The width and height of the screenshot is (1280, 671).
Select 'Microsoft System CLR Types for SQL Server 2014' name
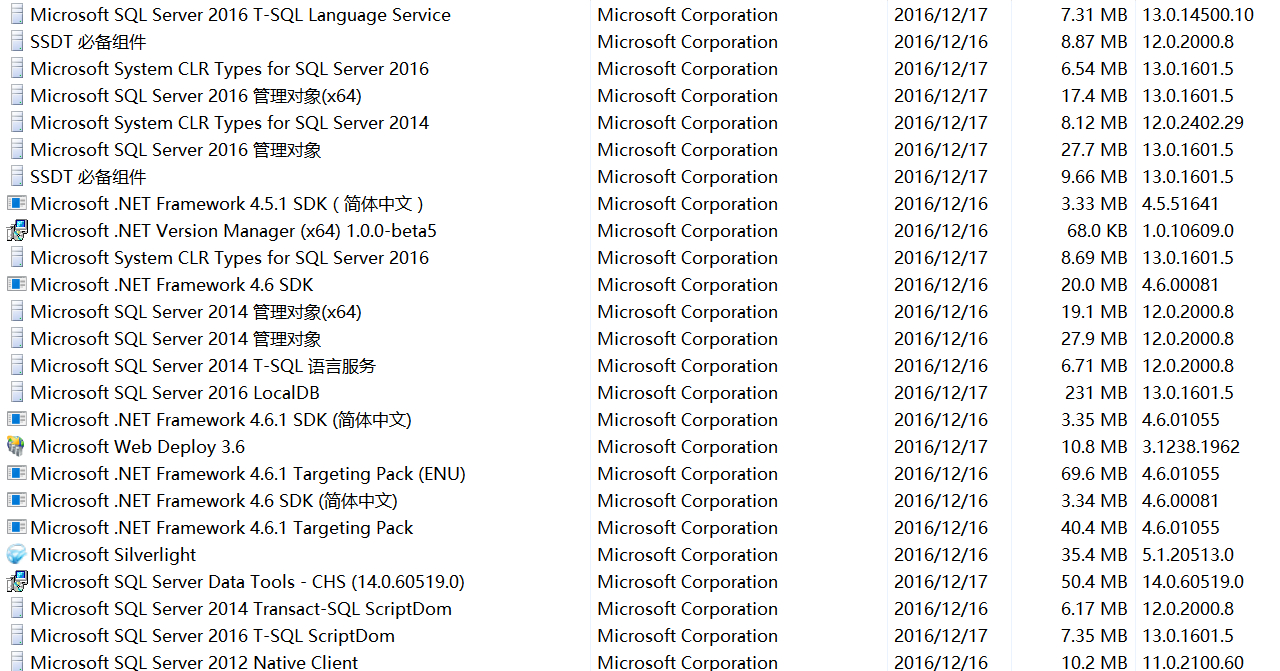[229, 123]
